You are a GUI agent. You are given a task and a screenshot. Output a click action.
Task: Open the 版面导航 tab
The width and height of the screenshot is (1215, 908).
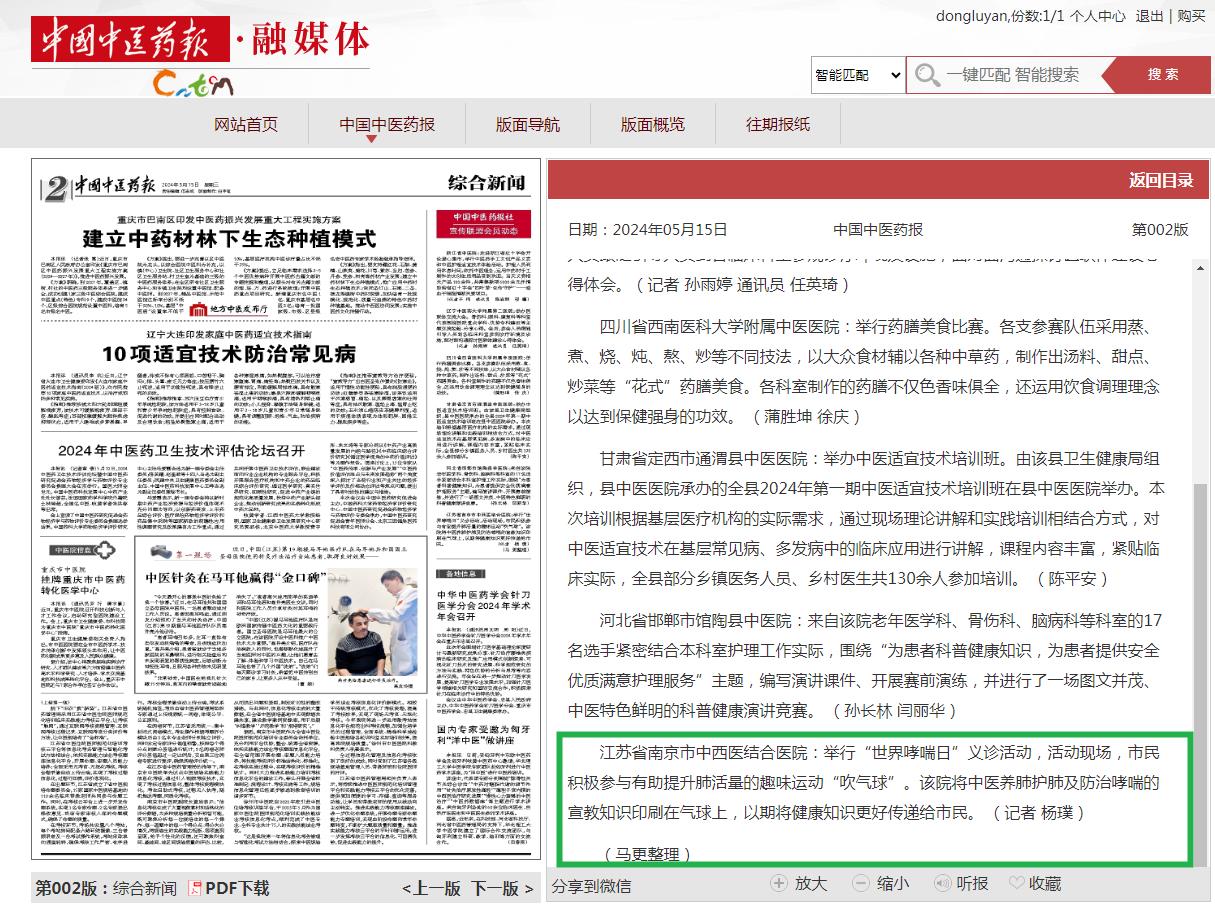coord(528,124)
